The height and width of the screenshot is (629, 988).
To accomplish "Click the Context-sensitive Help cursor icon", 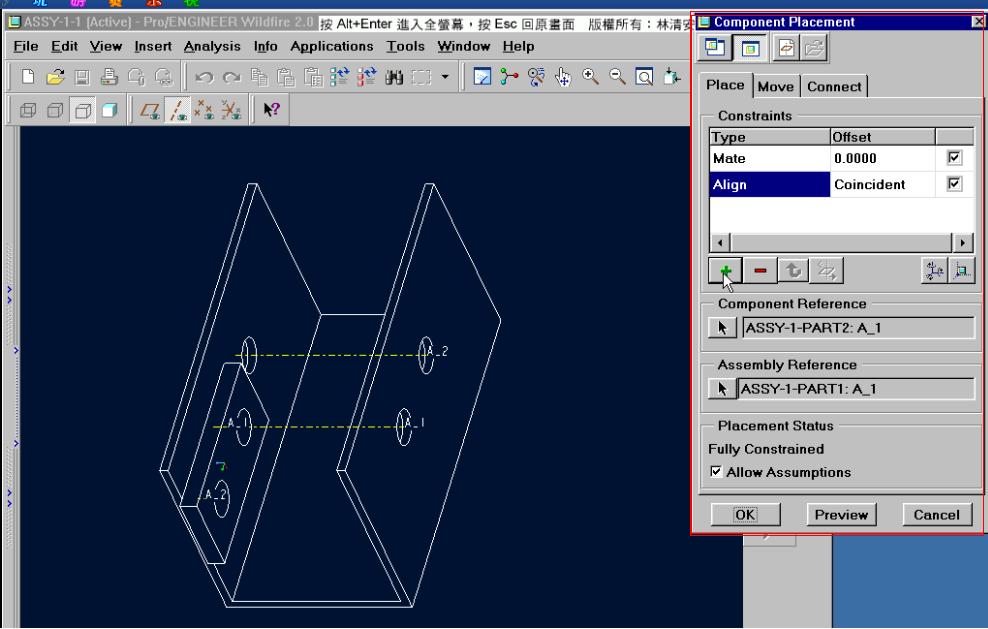I will (272, 110).
